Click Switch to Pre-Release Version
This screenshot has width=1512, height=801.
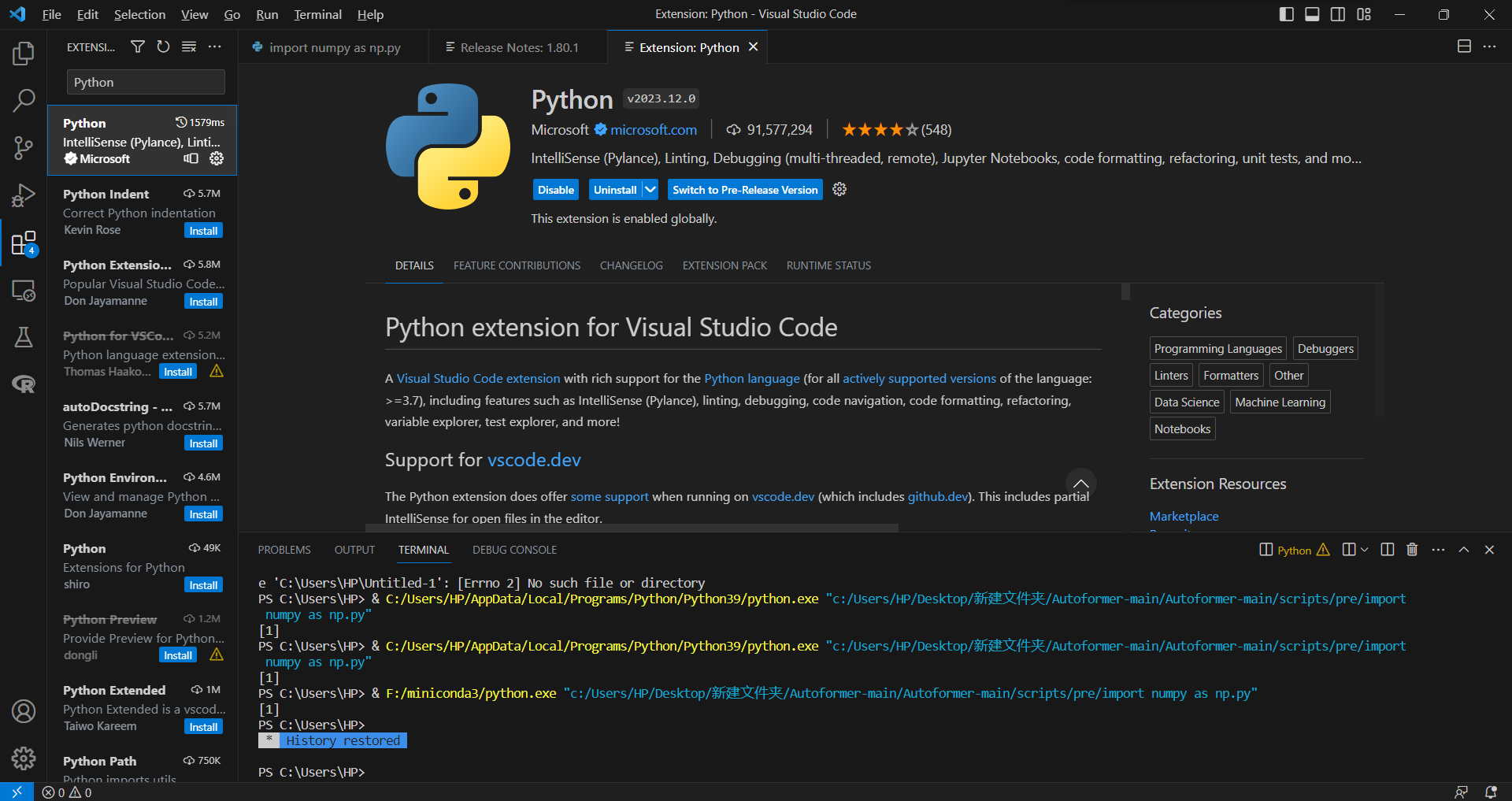(x=745, y=189)
